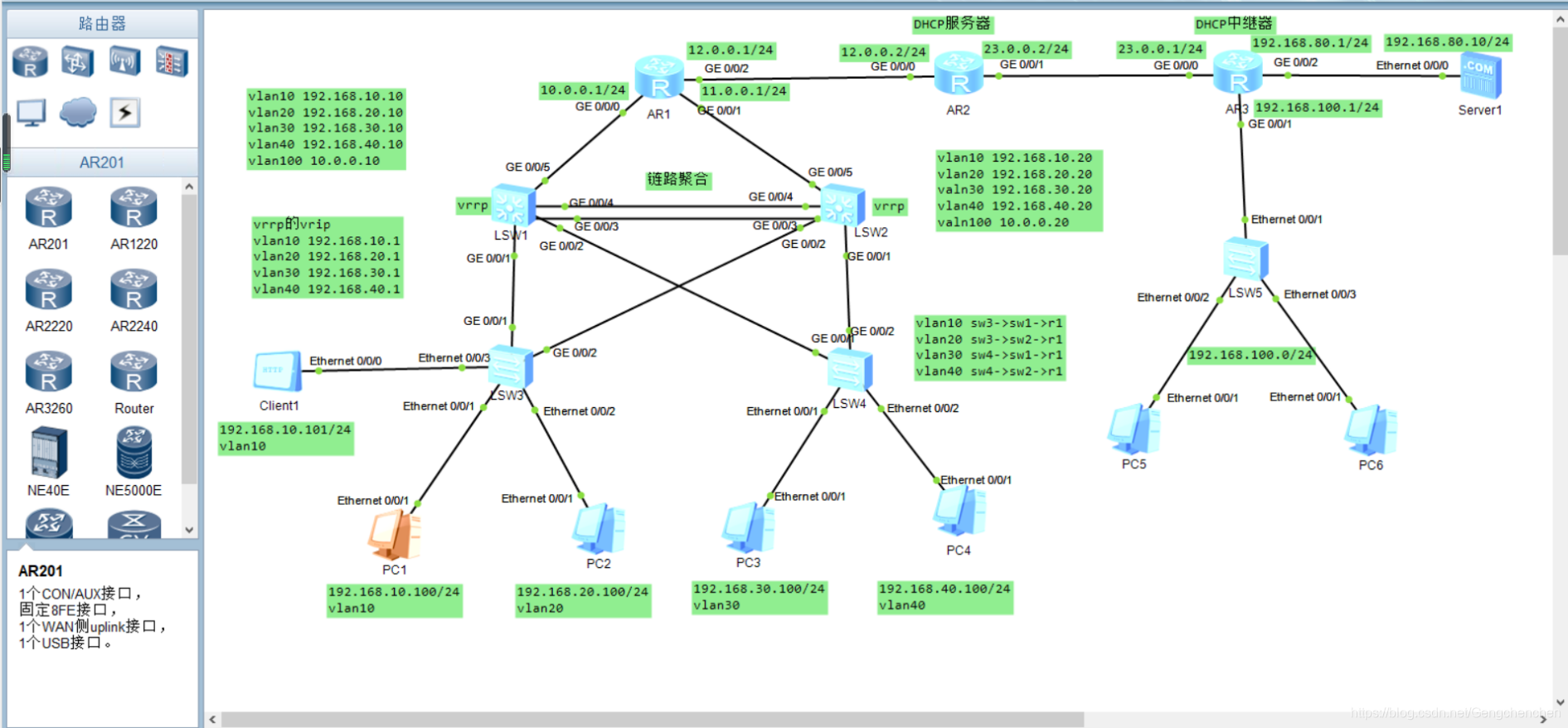
Task: Select the cloud device category icon
Action: coord(78,112)
